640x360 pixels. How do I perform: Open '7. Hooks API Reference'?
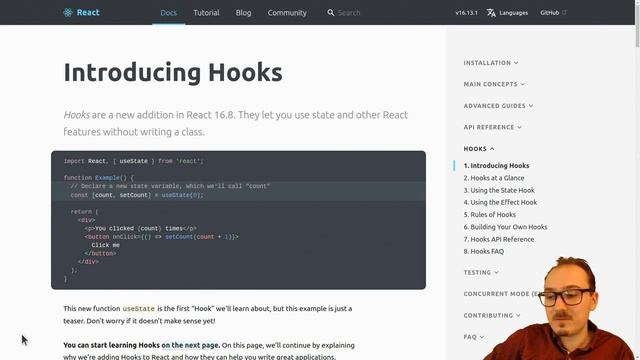499,239
